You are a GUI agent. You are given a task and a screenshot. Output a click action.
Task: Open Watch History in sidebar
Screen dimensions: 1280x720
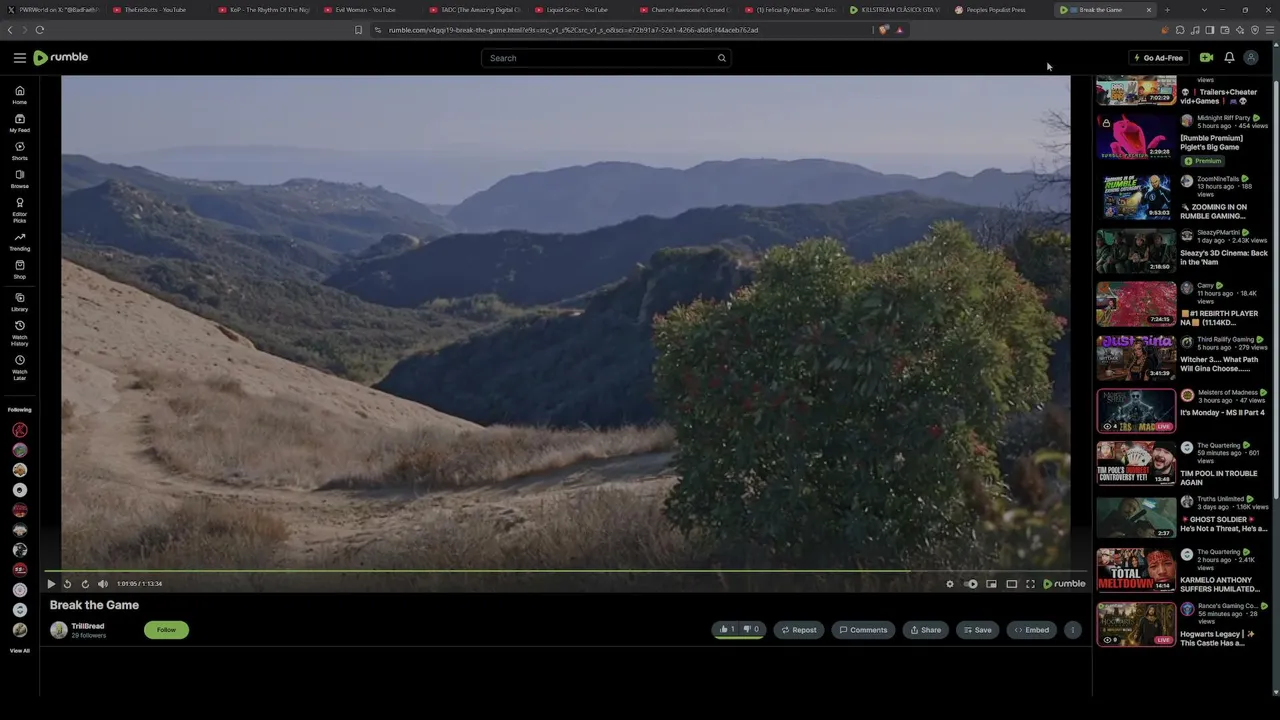click(19, 333)
